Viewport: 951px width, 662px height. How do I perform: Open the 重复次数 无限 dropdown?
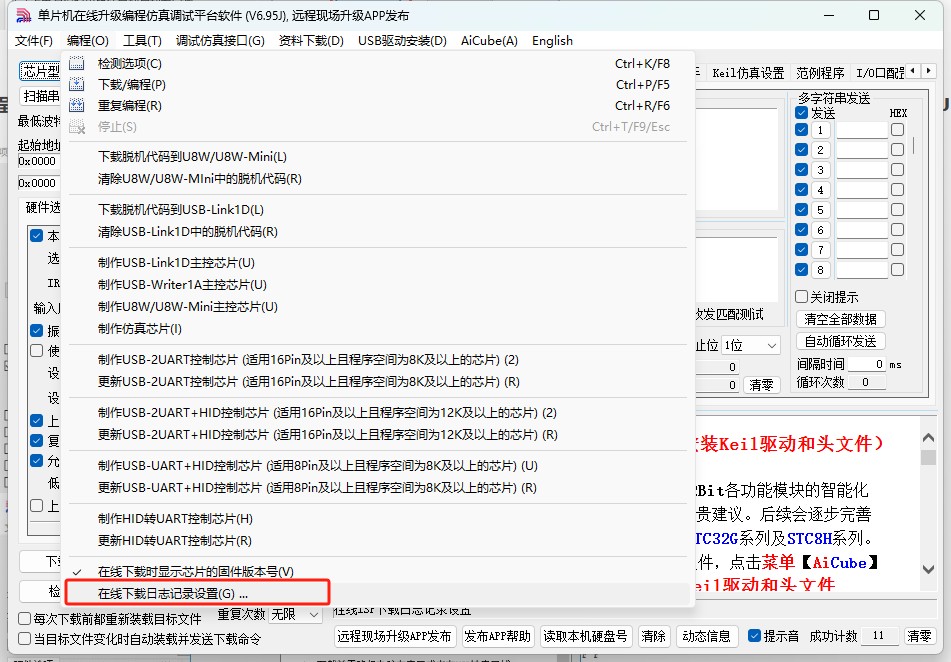pyautogui.click(x=295, y=615)
